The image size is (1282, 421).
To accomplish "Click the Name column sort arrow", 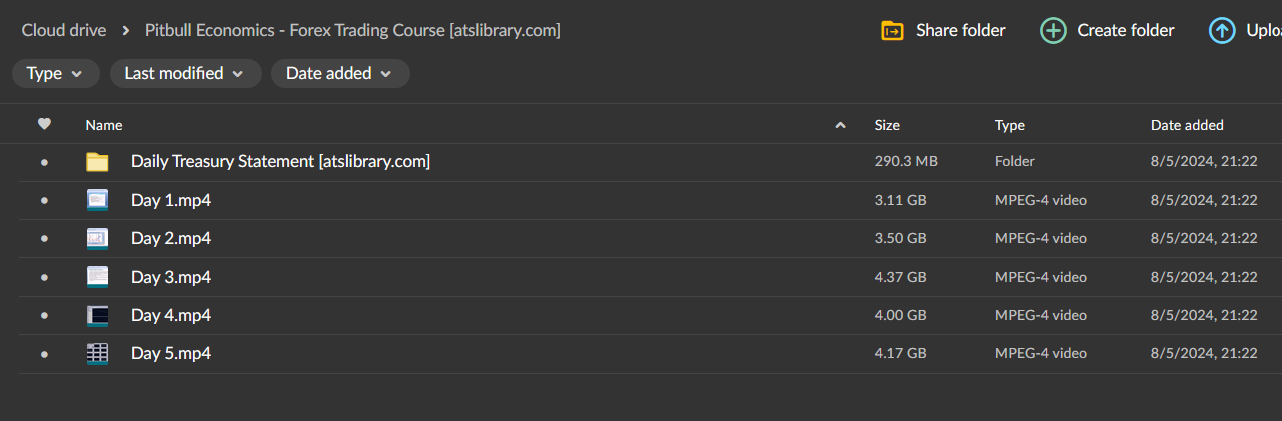I will tap(840, 125).
